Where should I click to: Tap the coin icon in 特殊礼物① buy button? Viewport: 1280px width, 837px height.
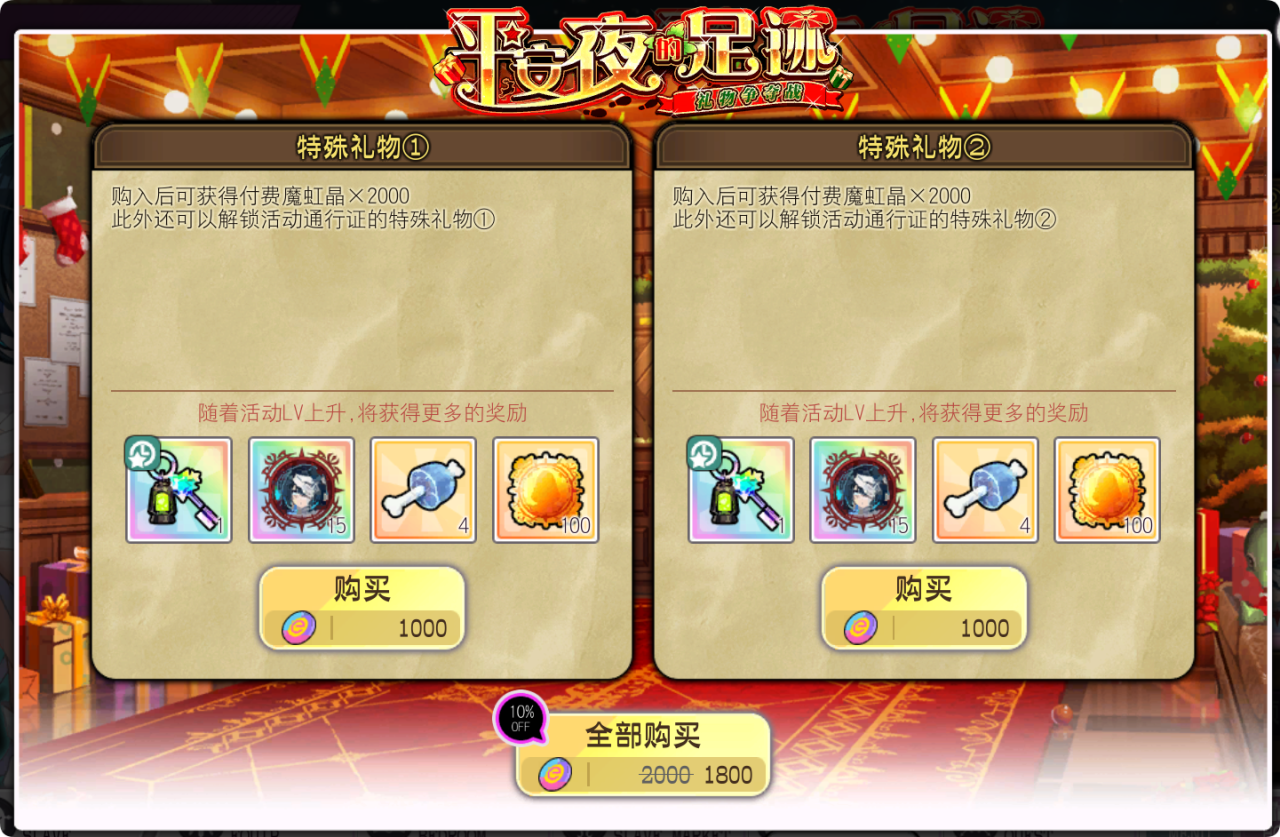[299, 628]
